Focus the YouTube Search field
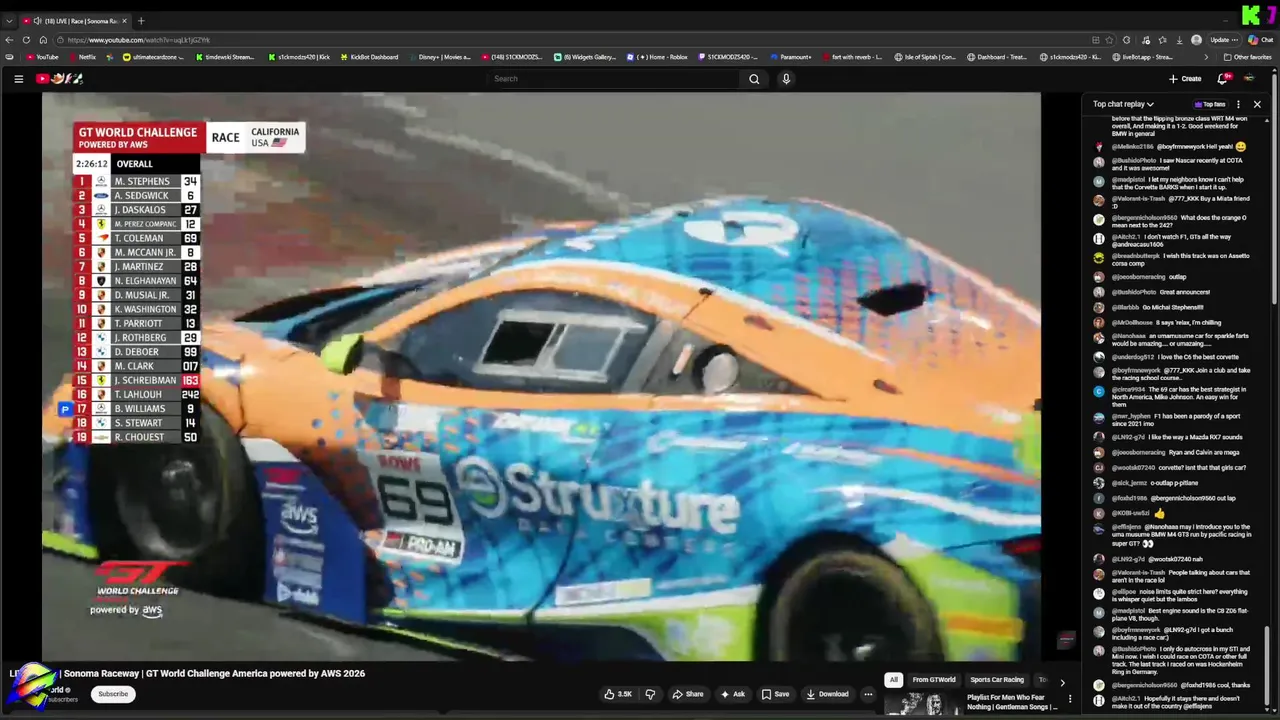The width and height of the screenshot is (1280, 720). click(x=614, y=79)
